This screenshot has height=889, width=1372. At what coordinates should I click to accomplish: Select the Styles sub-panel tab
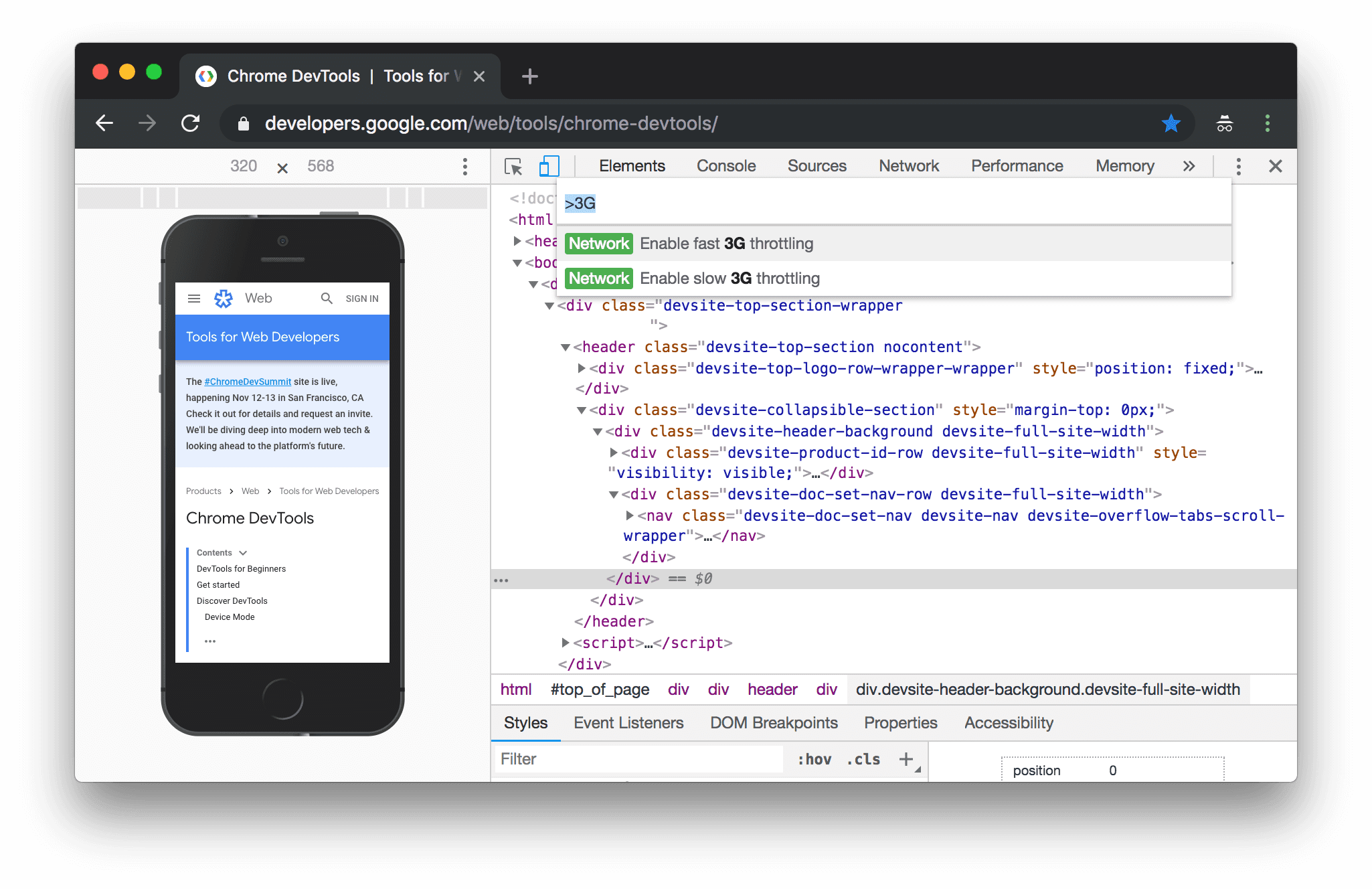[525, 722]
